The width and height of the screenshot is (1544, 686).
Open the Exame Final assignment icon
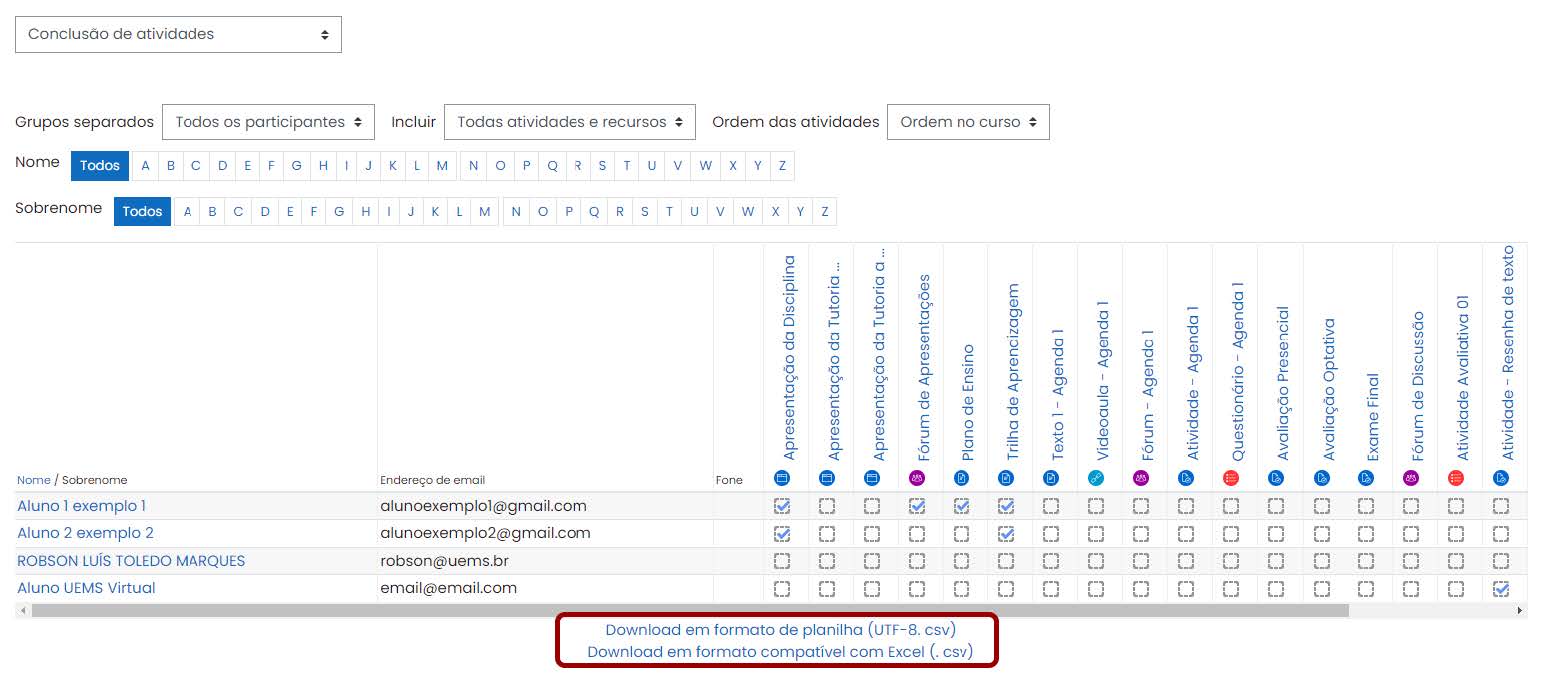point(1367,478)
